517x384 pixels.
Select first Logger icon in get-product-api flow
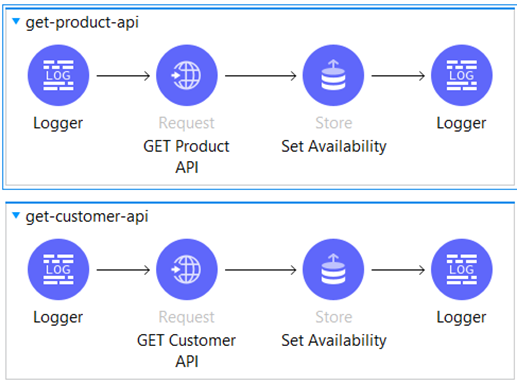58,75
